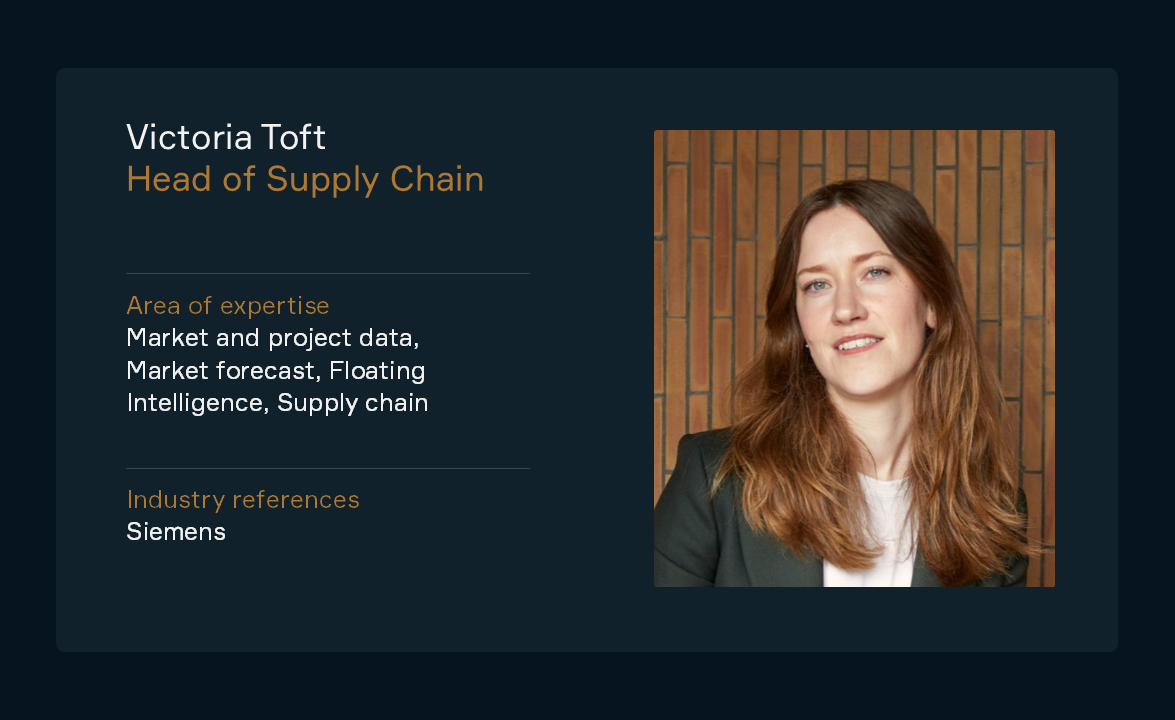Click the Victoria Toft name heading

226,137
